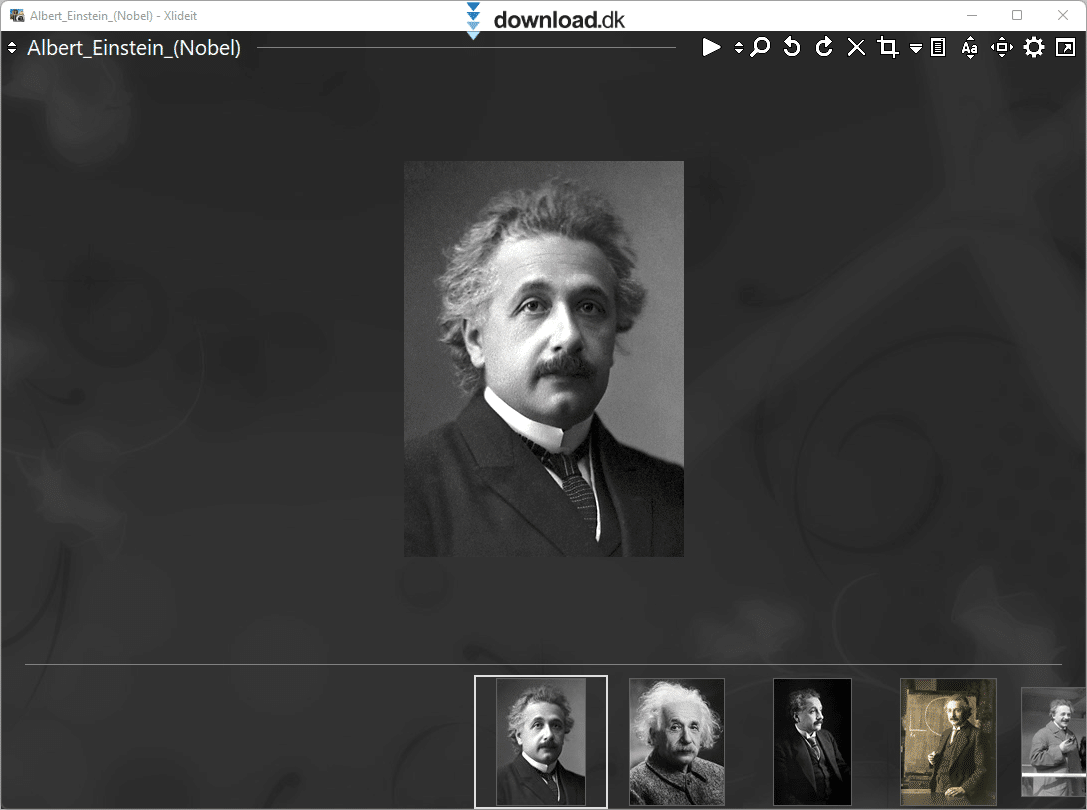This screenshot has height=810, width=1087.
Task: Click the open-in-external-window icon
Action: [x=1066, y=47]
